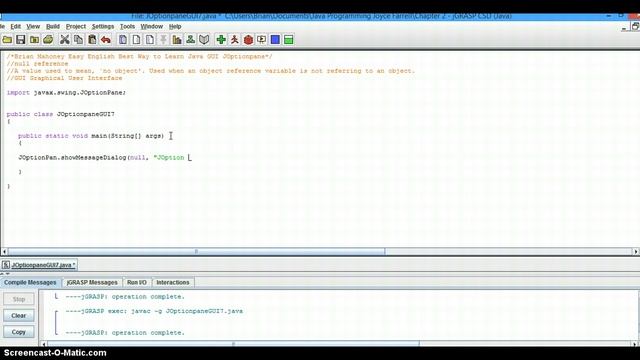Click the Remove CSD blank page icon

coord(136,40)
